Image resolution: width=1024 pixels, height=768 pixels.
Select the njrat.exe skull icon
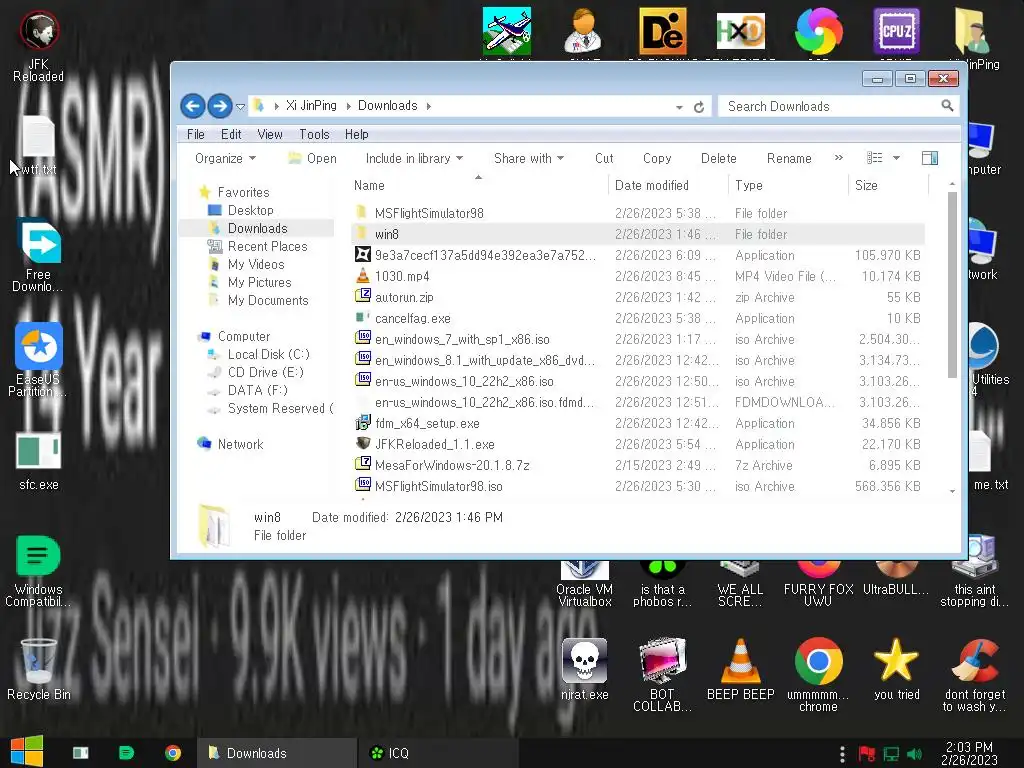click(584, 669)
